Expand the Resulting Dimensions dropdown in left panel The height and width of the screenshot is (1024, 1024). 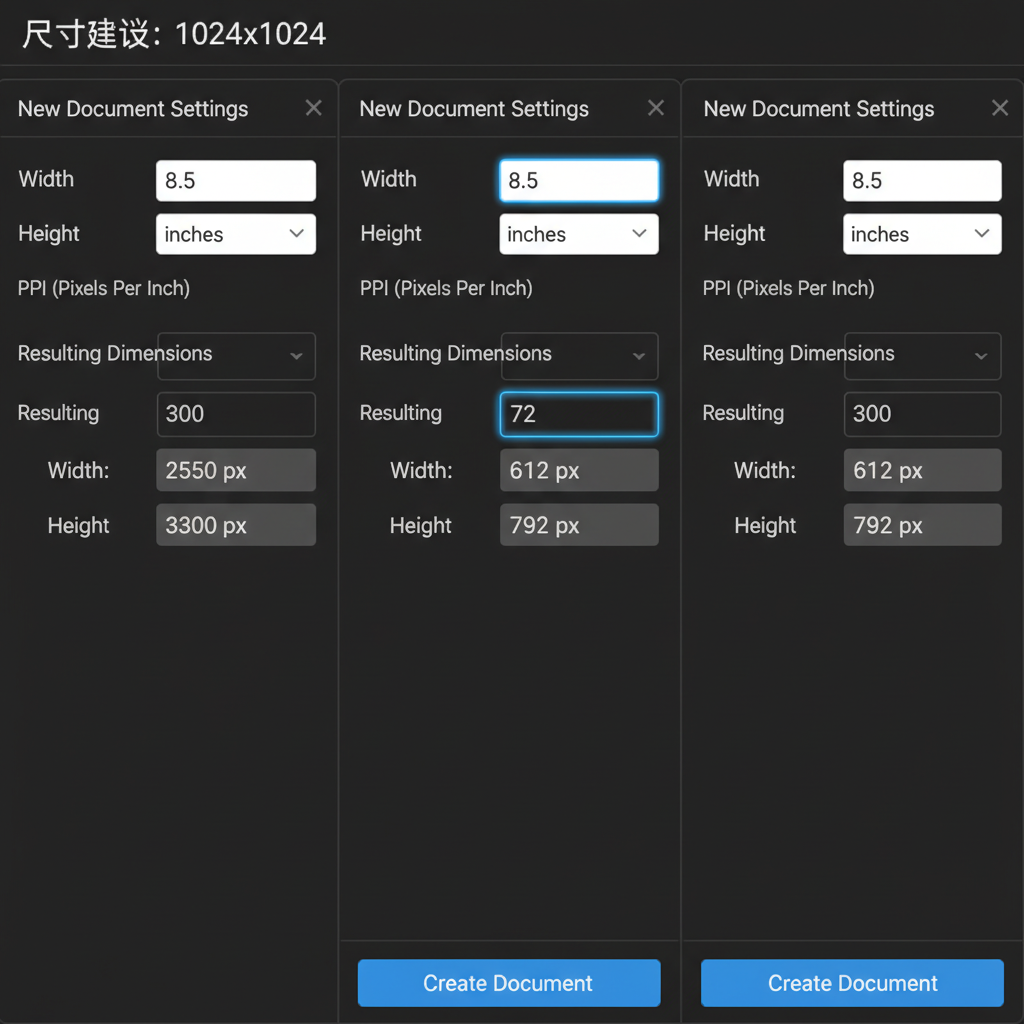pos(236,356)
